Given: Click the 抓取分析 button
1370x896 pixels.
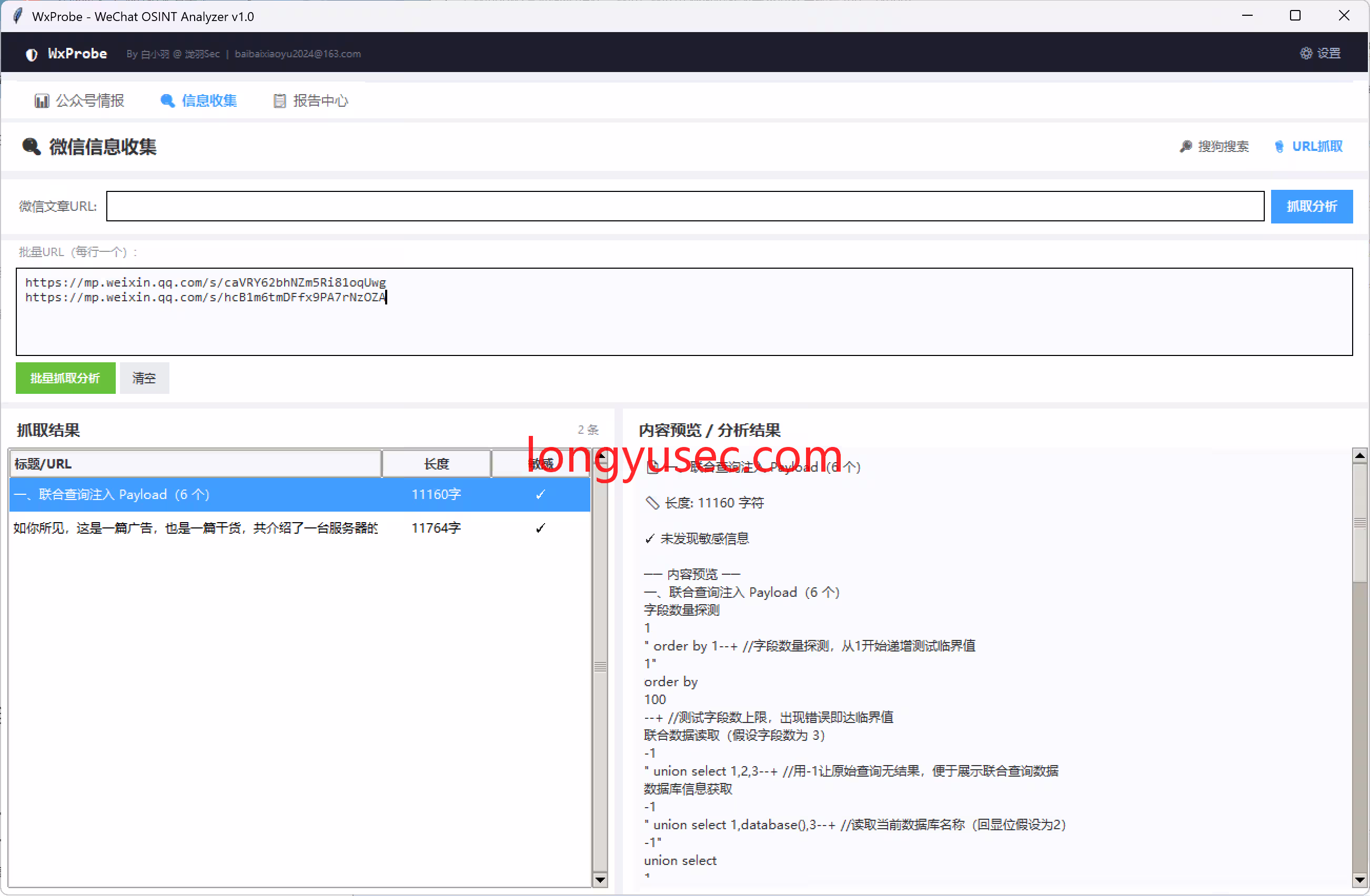Looking at the screenshot, I should 1311,206.
